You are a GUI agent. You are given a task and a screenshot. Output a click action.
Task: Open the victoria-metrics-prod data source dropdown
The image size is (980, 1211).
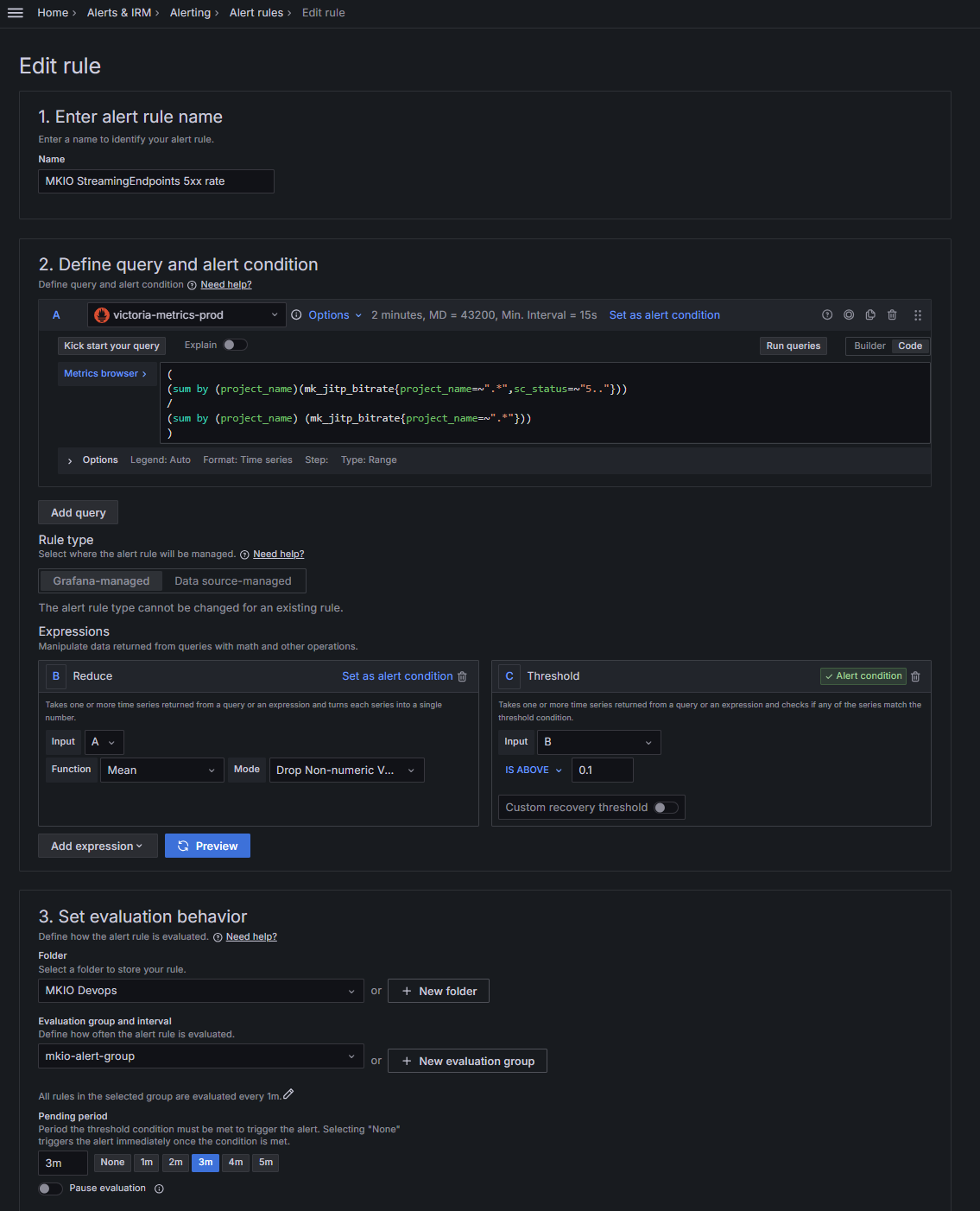[x=187, y=315]
